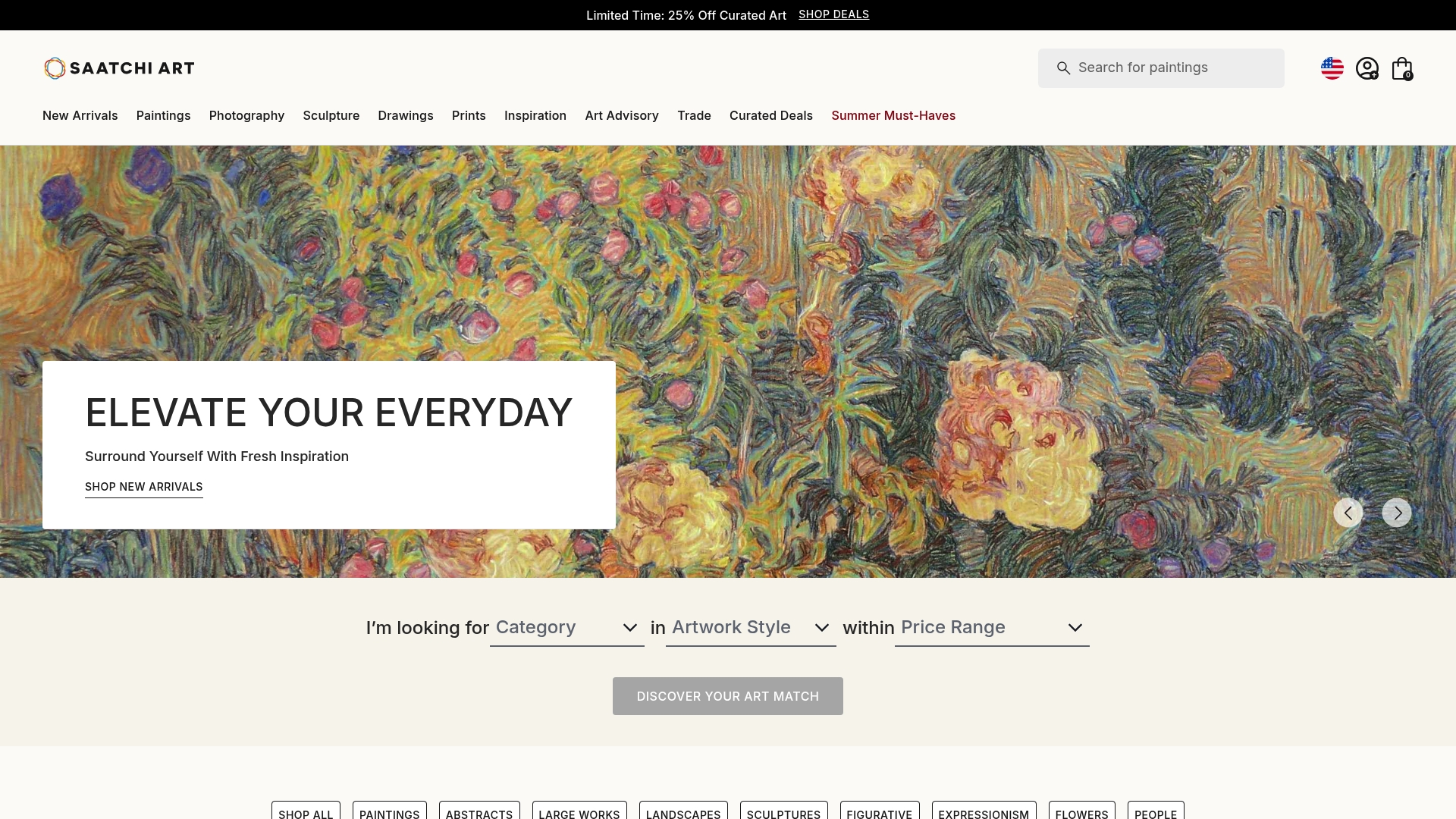This screenshot has width=1456, height=819.
Task: Open the Paintings menu
Action: tap(164, 115)
